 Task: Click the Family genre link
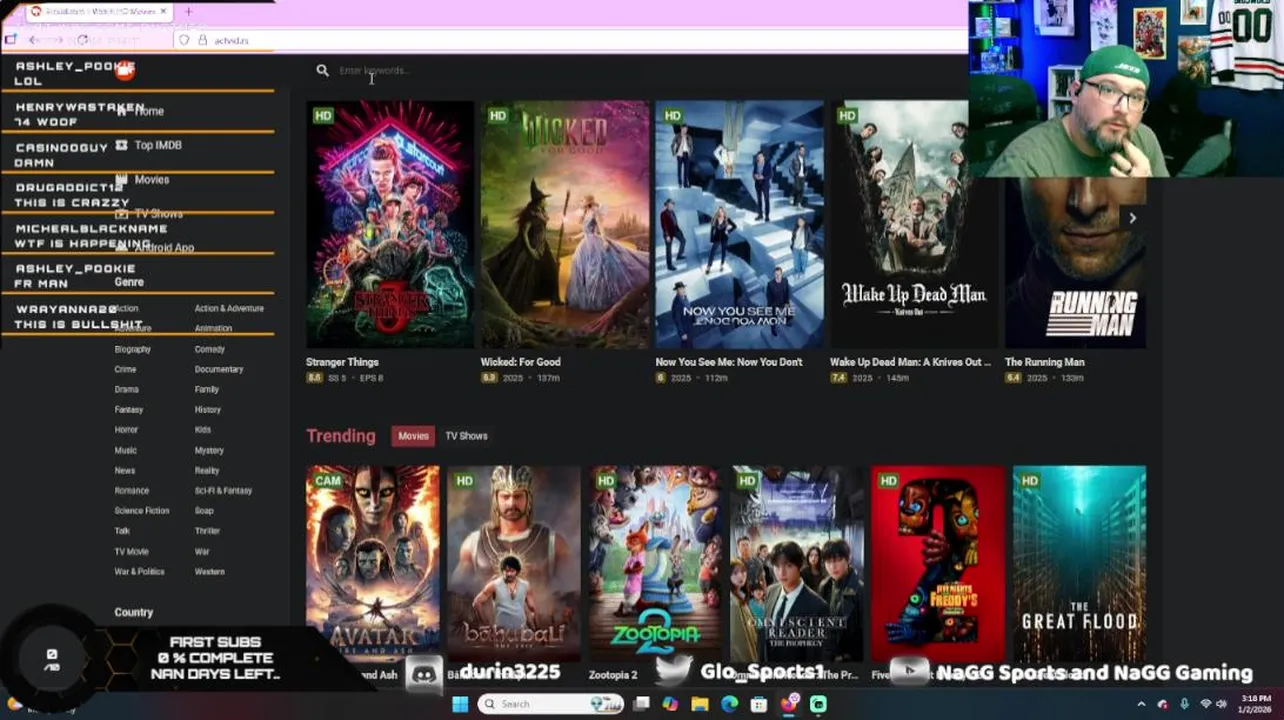pos(207,390)
